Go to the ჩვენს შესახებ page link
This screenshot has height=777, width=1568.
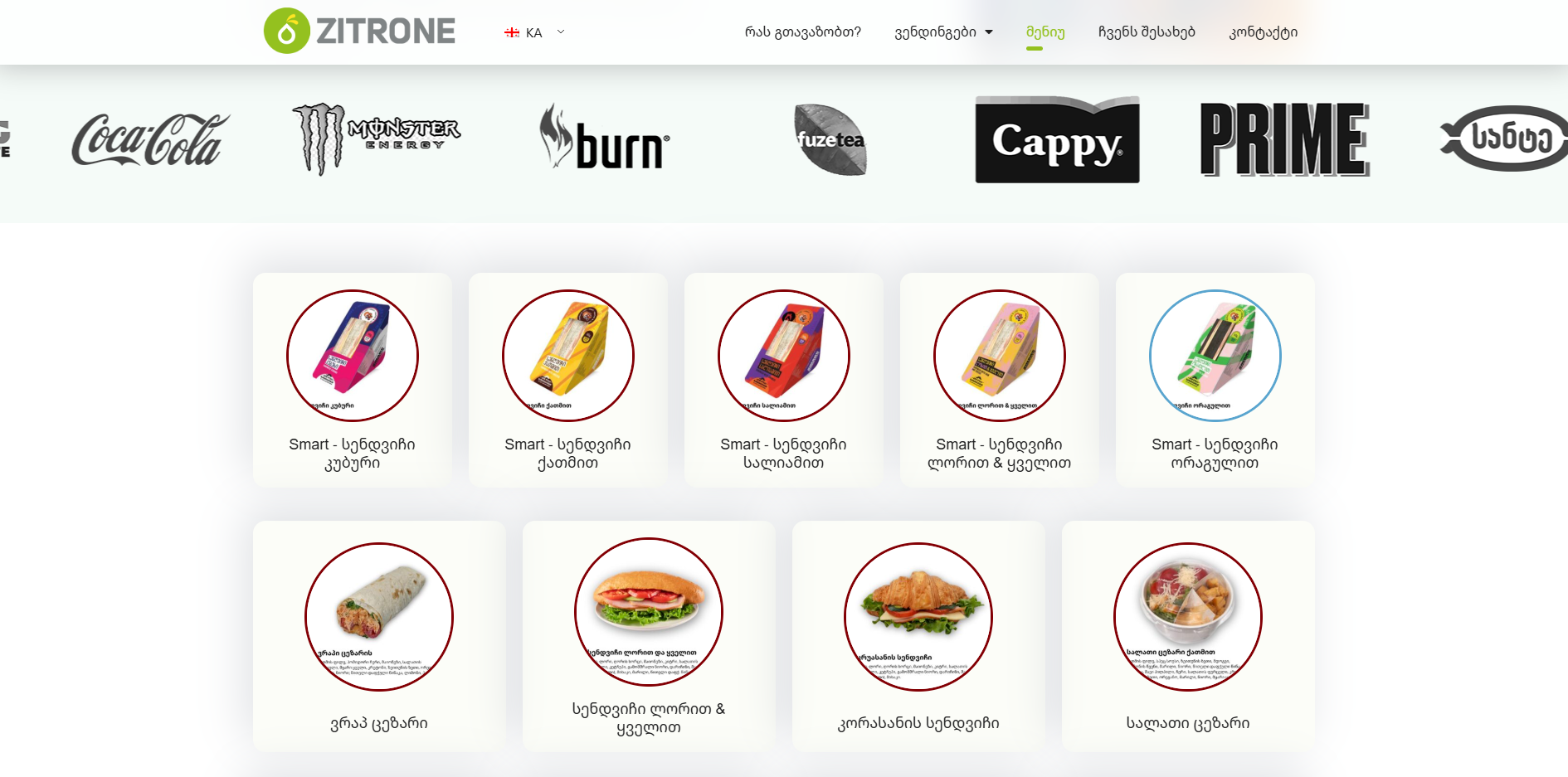coord(1147,32)
